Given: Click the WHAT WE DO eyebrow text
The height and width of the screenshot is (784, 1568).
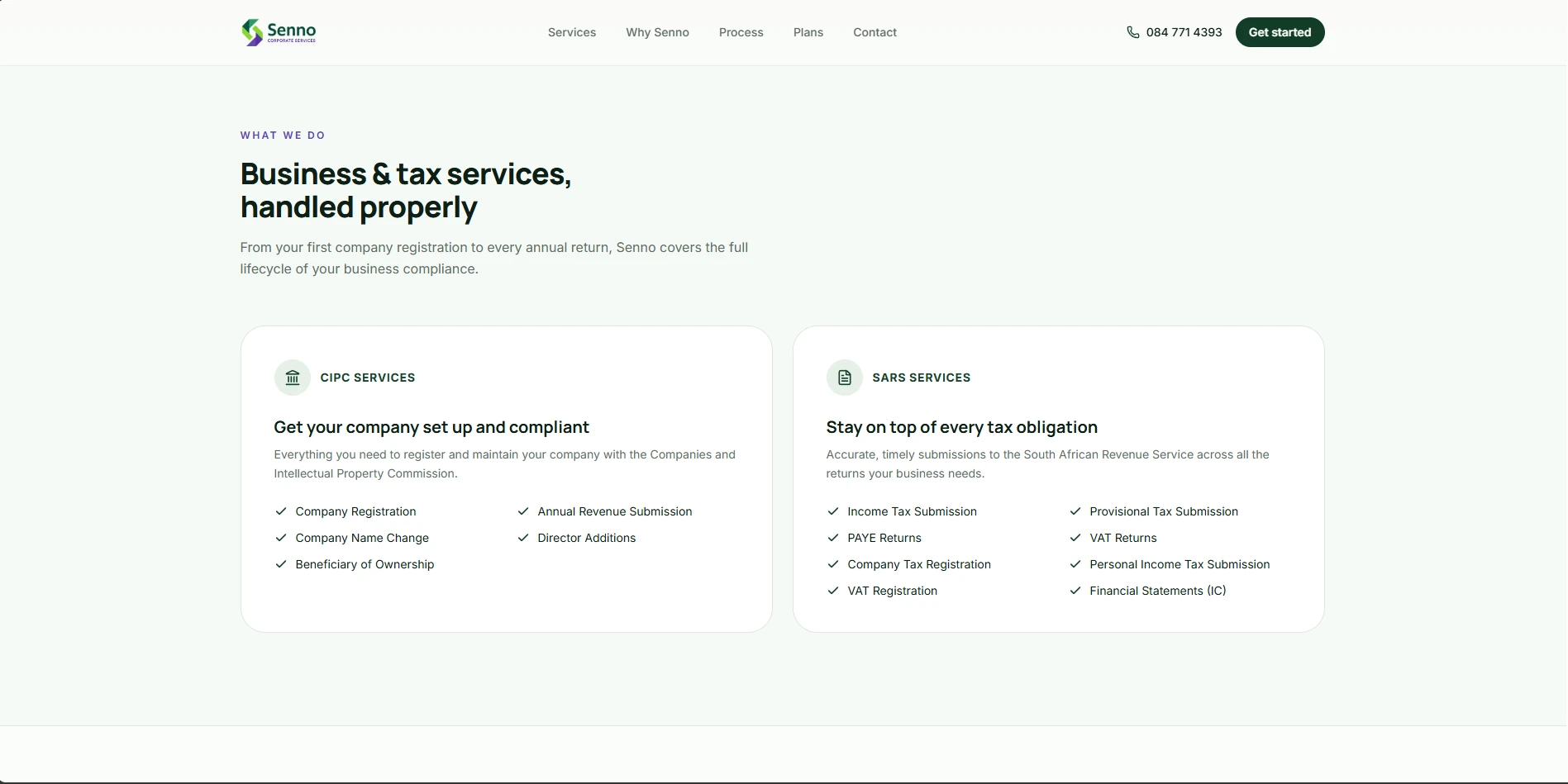Looking at the screenshot, I should (x=283, y=135).
